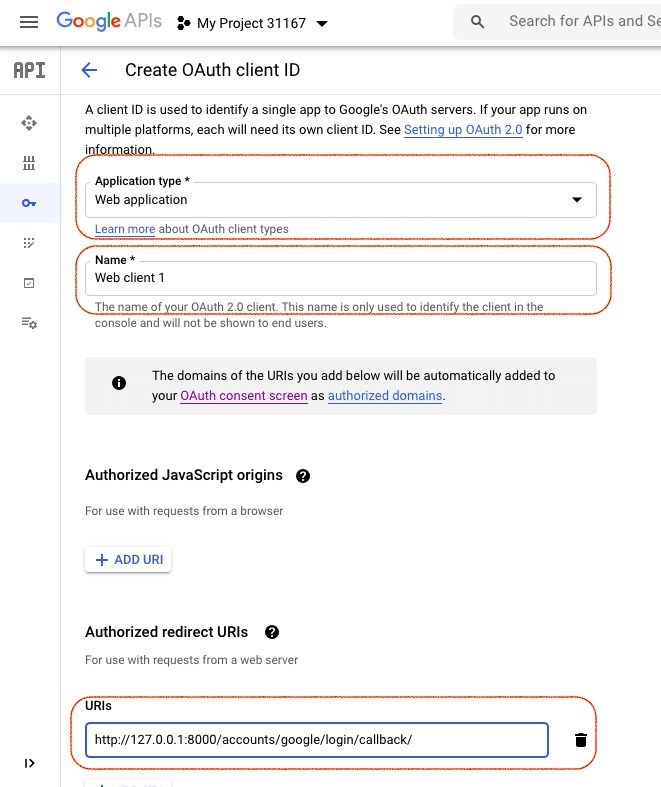The width and height of the screenshot is (661, 787).
Task: Expand the sidebar with the bottom chevron
Action: click(x=29, y=763)
